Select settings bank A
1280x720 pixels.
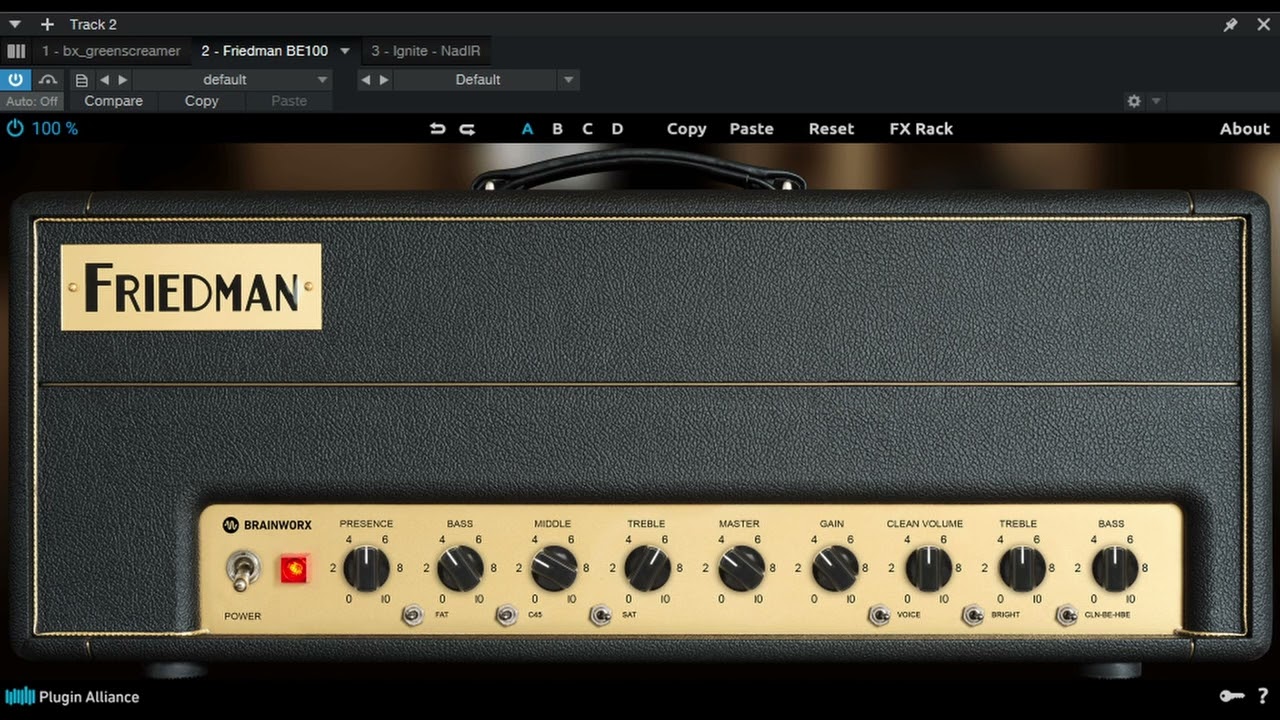(528, 129)
